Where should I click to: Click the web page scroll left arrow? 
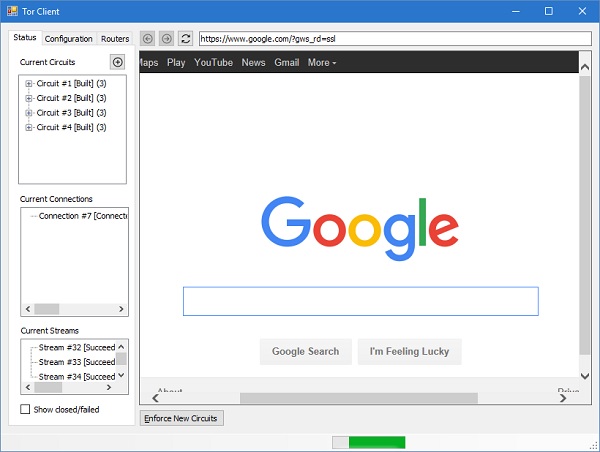click(155, 398)
